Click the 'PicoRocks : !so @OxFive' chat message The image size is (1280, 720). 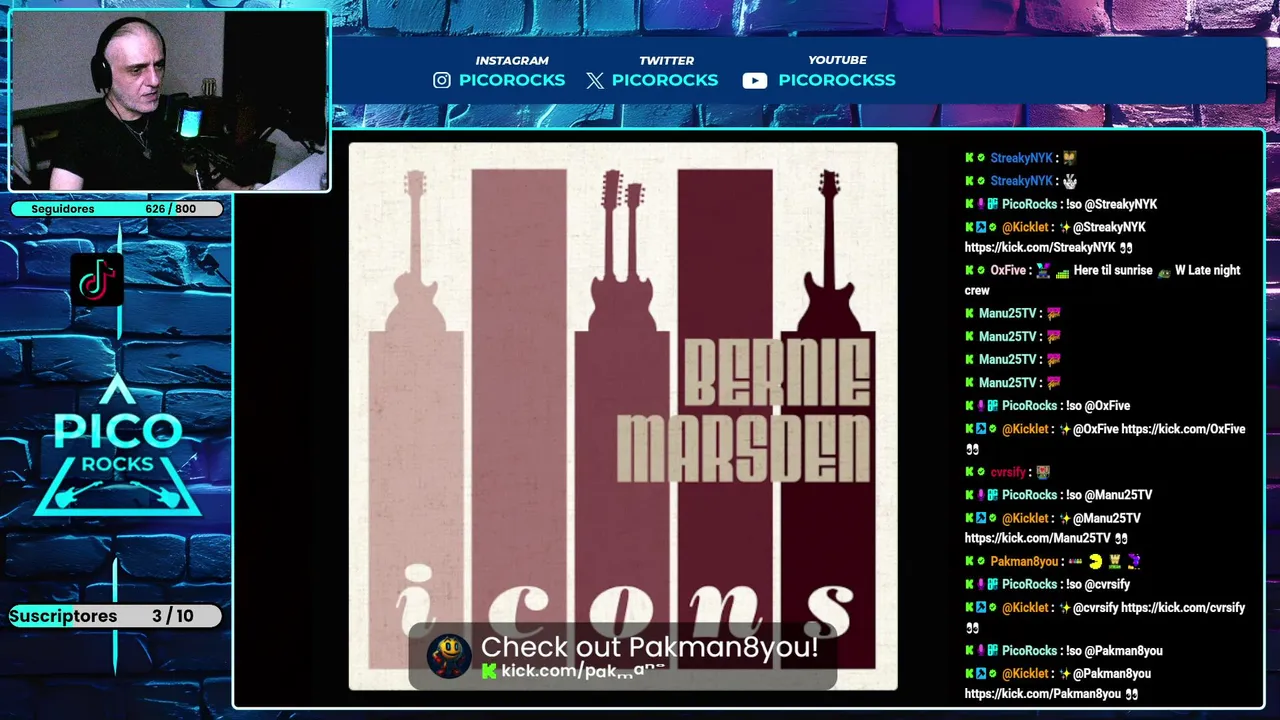(1047, 406)
